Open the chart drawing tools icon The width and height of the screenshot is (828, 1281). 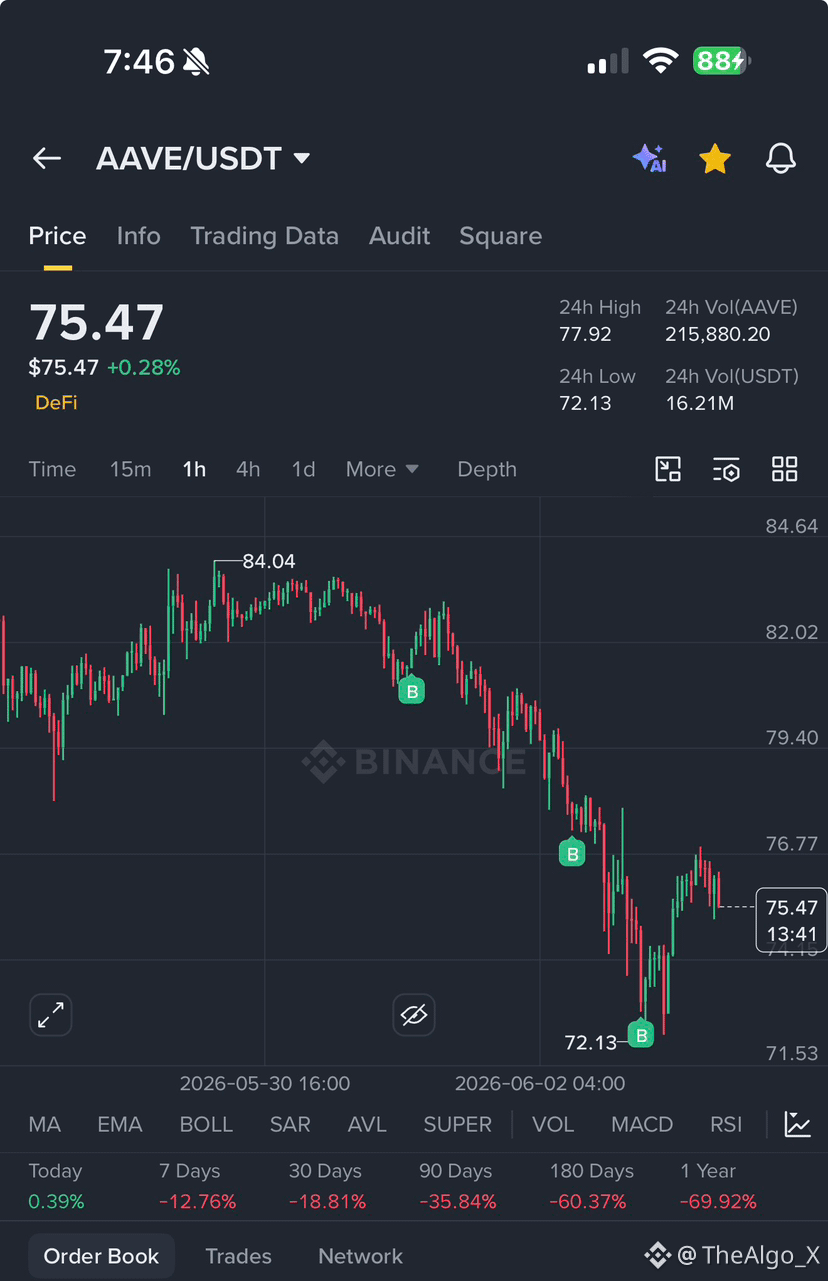point(668,469)
